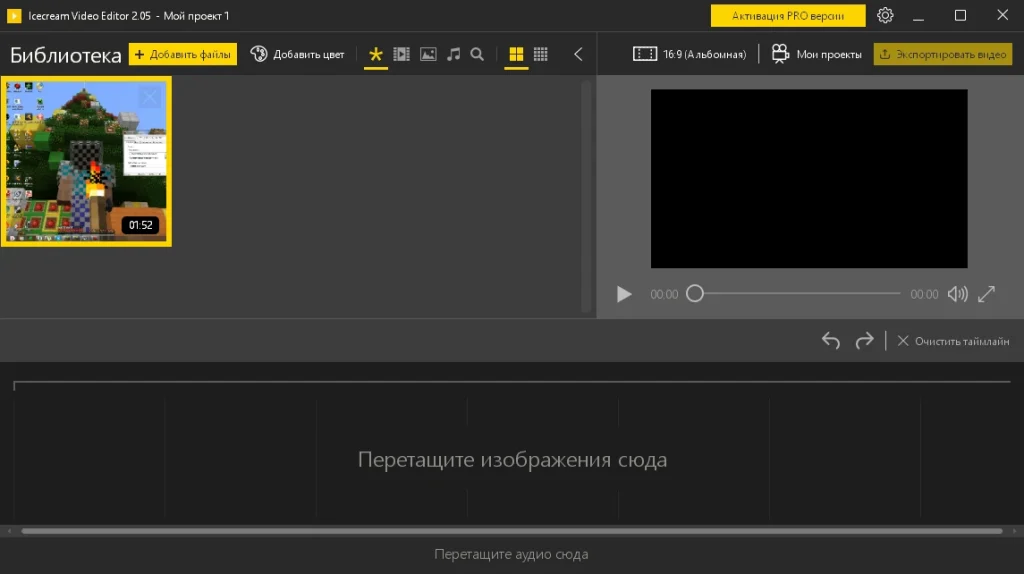Filter library by images icon

(x=428, y=54)
